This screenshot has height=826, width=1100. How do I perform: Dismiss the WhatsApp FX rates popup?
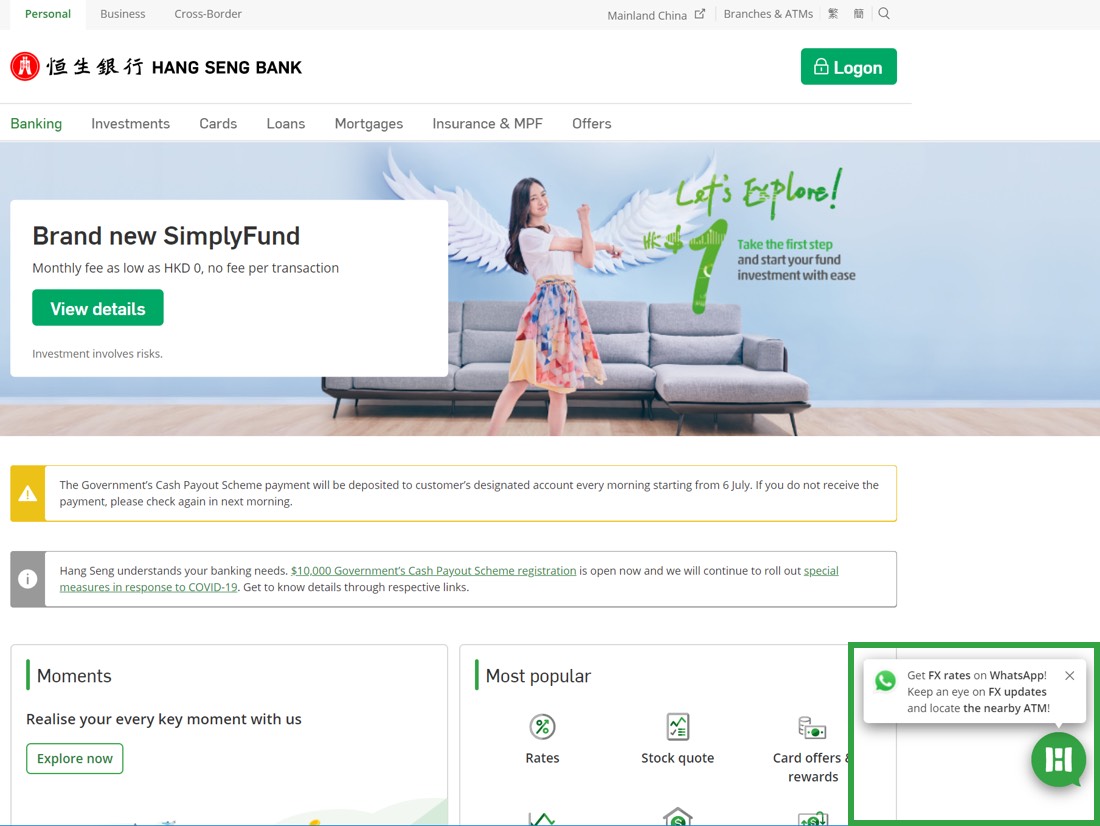(1069, 675)
